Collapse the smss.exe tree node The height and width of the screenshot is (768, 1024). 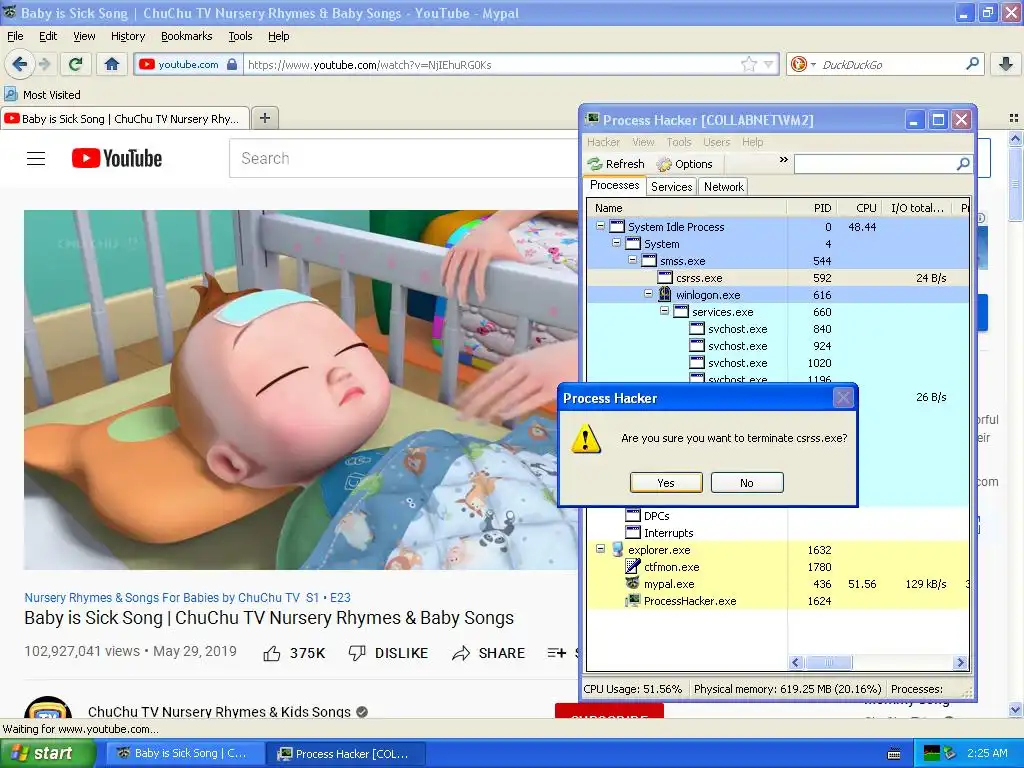coord(632,260)
